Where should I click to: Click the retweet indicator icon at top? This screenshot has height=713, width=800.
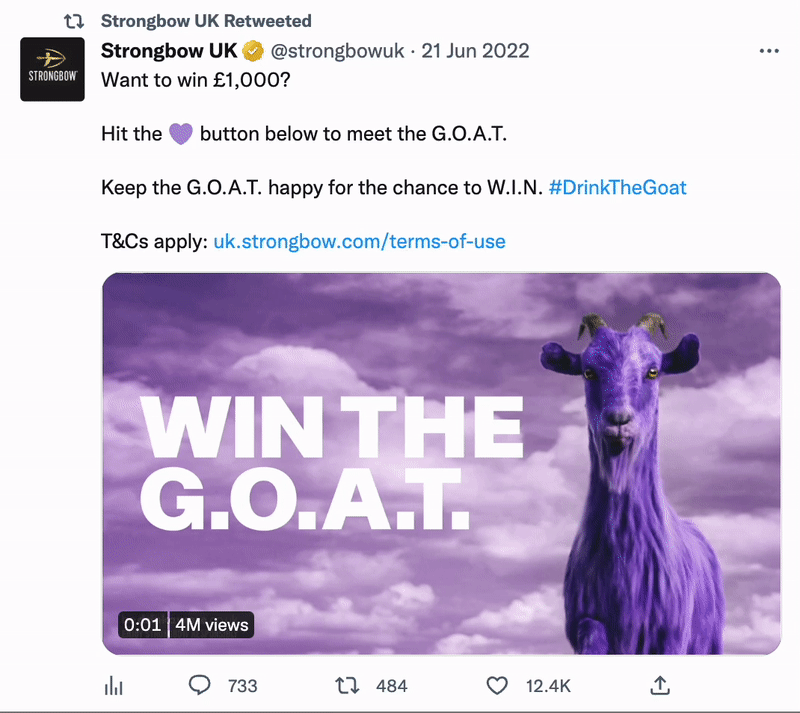pos(73,21)
